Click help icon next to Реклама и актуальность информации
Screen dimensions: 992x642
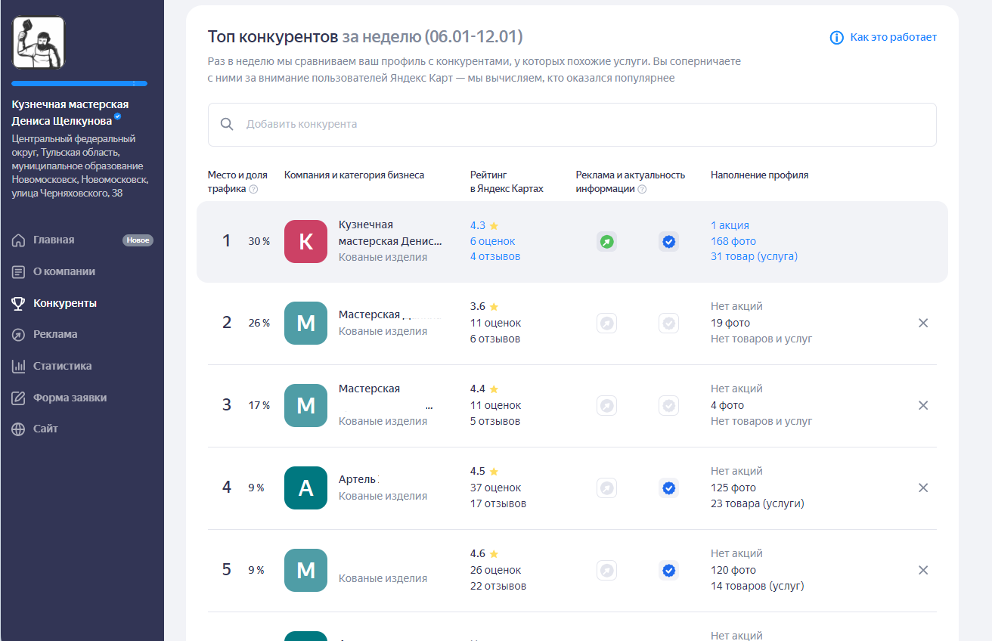(x=642, y=189)
